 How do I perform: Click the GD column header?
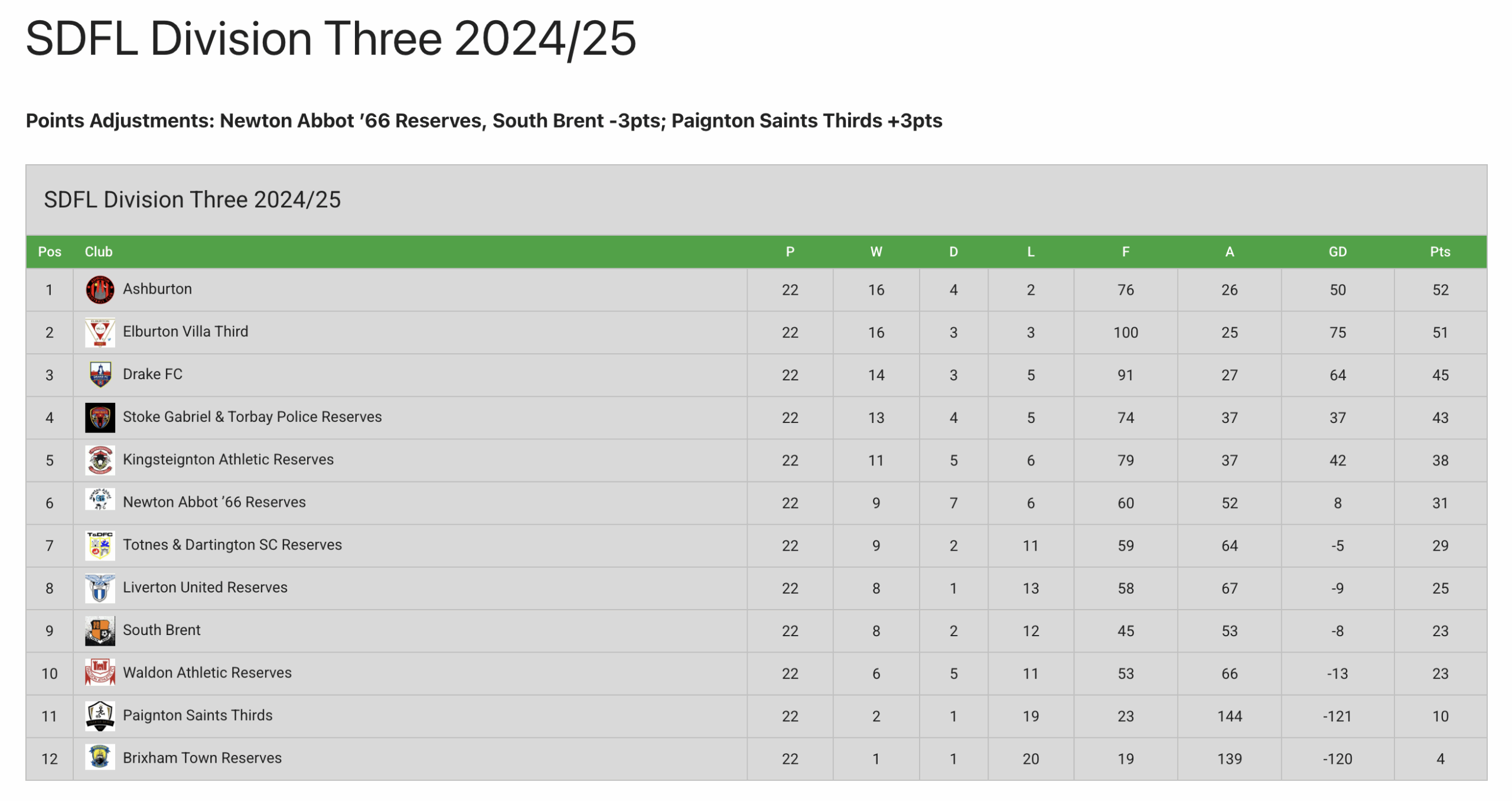coord(1337,252)
